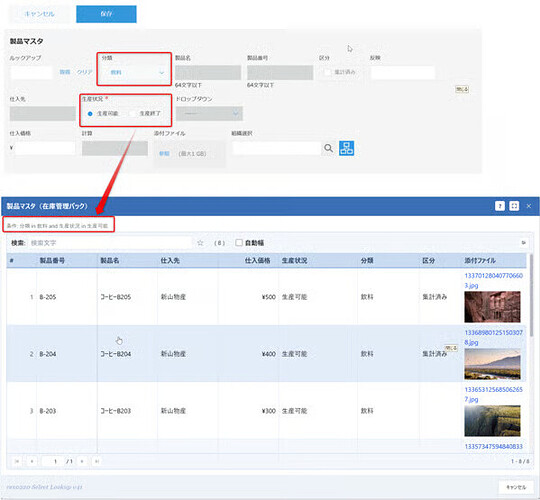
Task: Click the river landscape thumbnail in row B-204
Action: pos(492,364)
